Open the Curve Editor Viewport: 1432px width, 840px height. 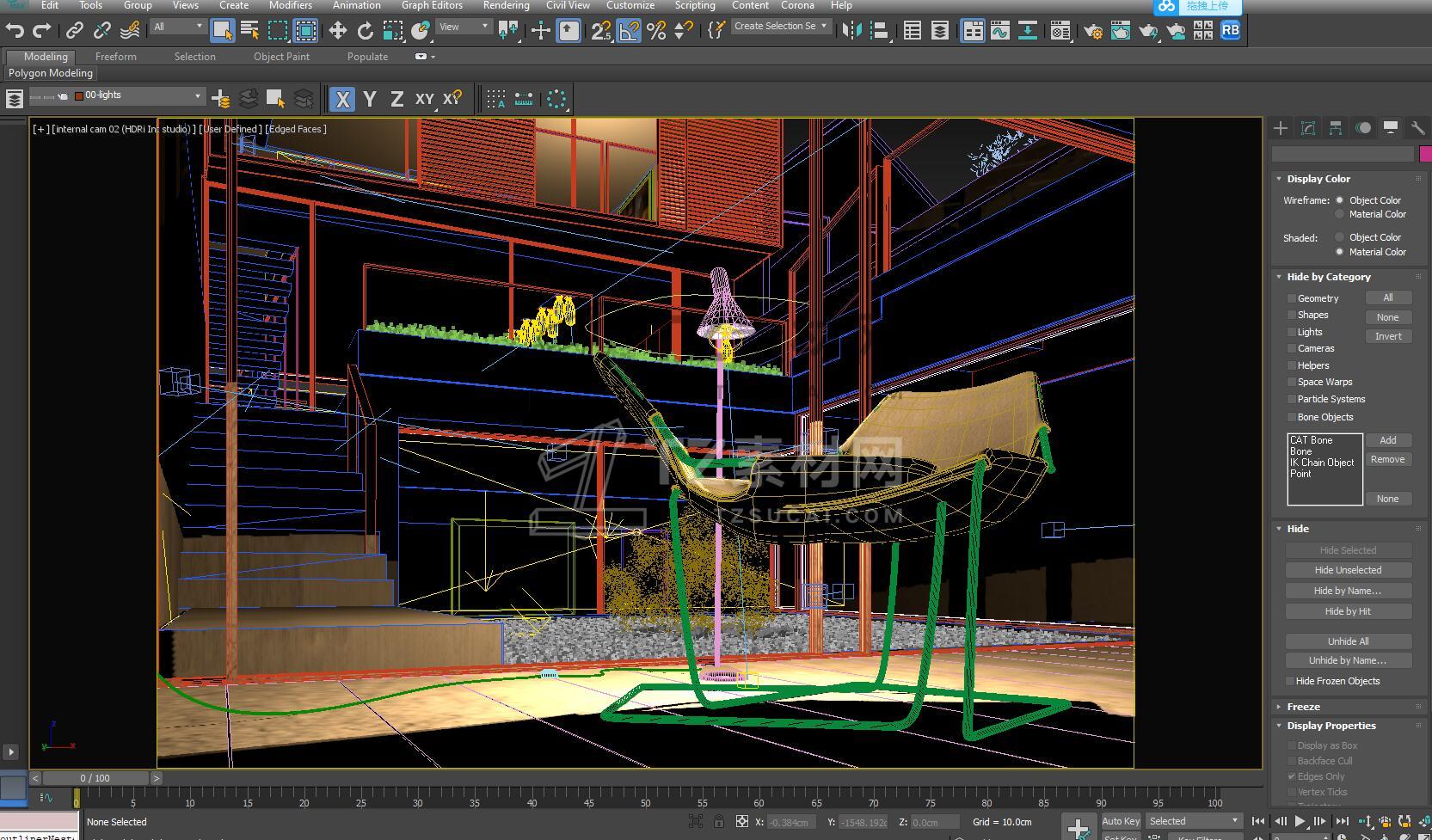[x=999, y=31]
